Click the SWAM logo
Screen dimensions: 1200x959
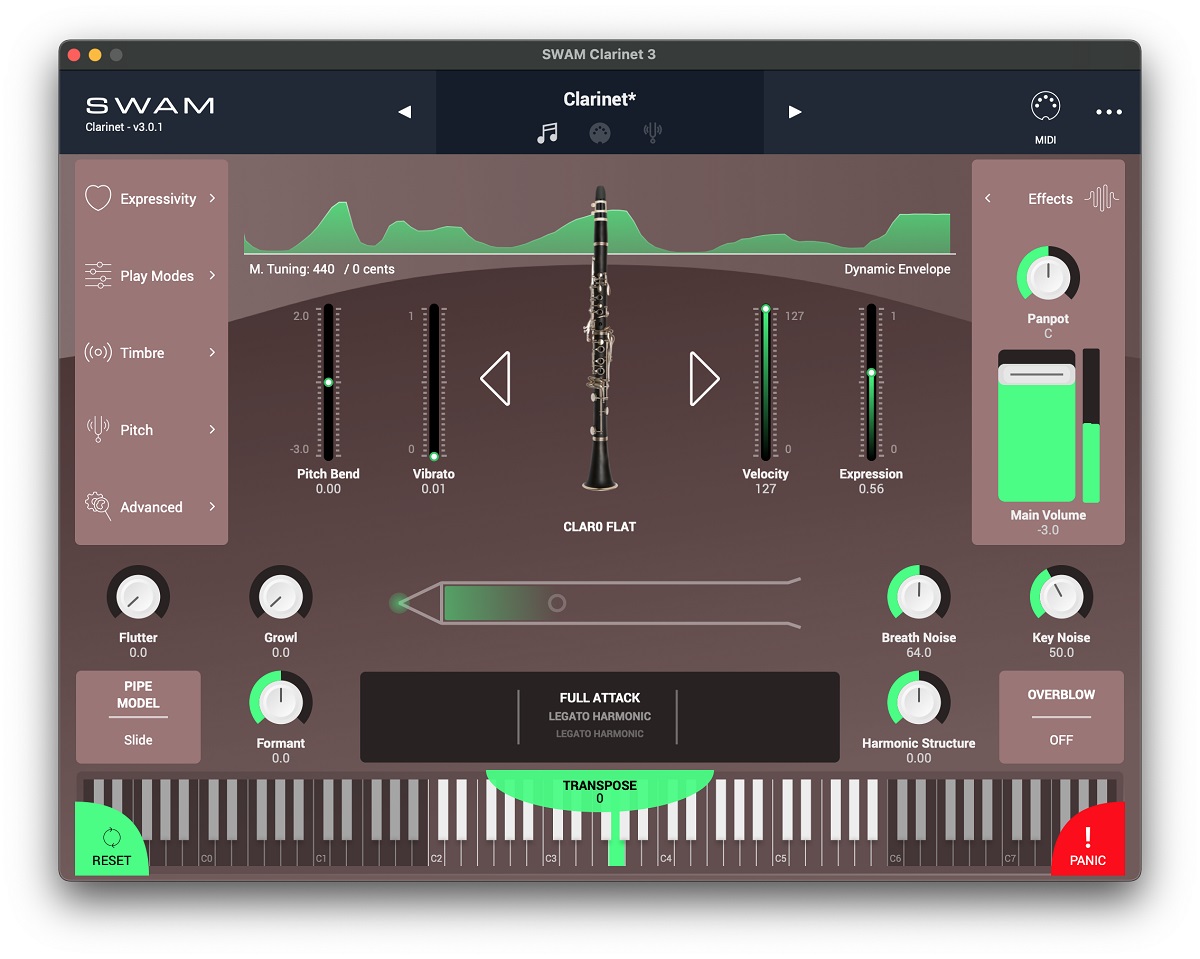[150, 105]
